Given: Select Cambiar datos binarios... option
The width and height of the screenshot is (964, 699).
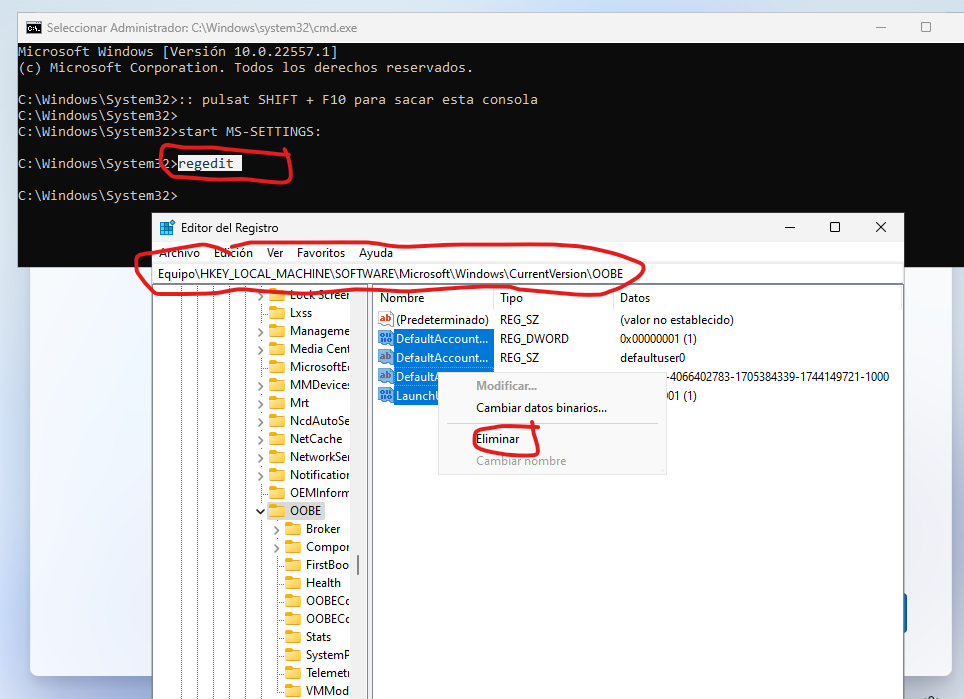Looking at the screenshot, I should point(541,408).
